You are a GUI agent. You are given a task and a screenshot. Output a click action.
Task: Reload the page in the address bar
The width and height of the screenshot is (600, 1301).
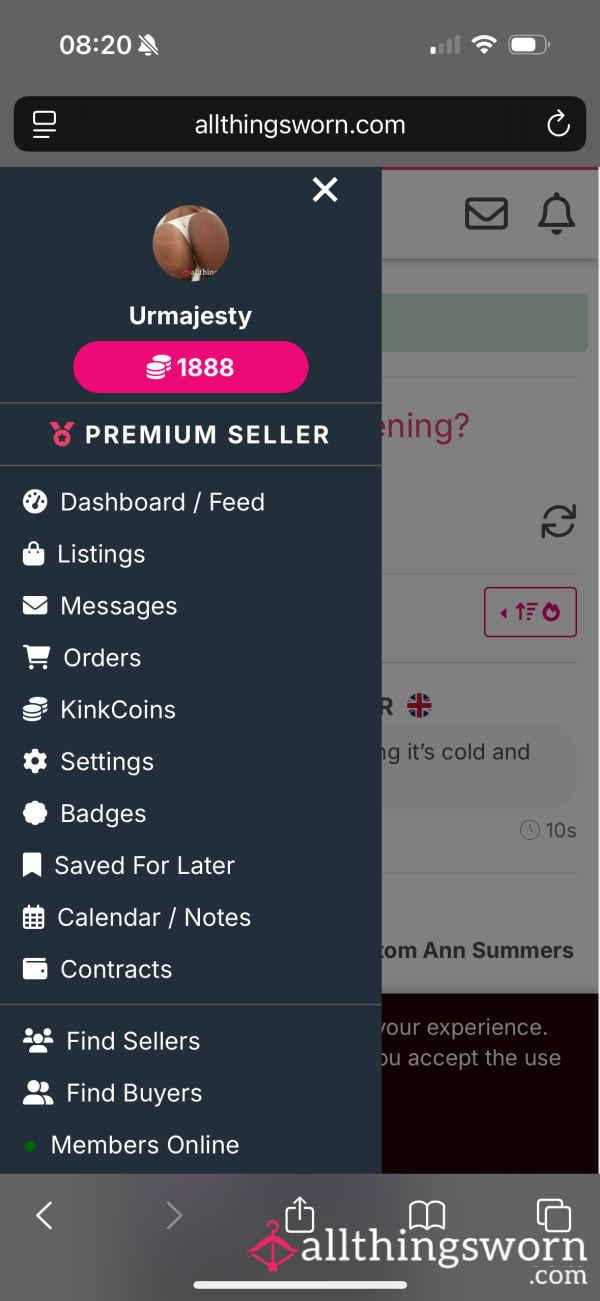tap(558, 125)
